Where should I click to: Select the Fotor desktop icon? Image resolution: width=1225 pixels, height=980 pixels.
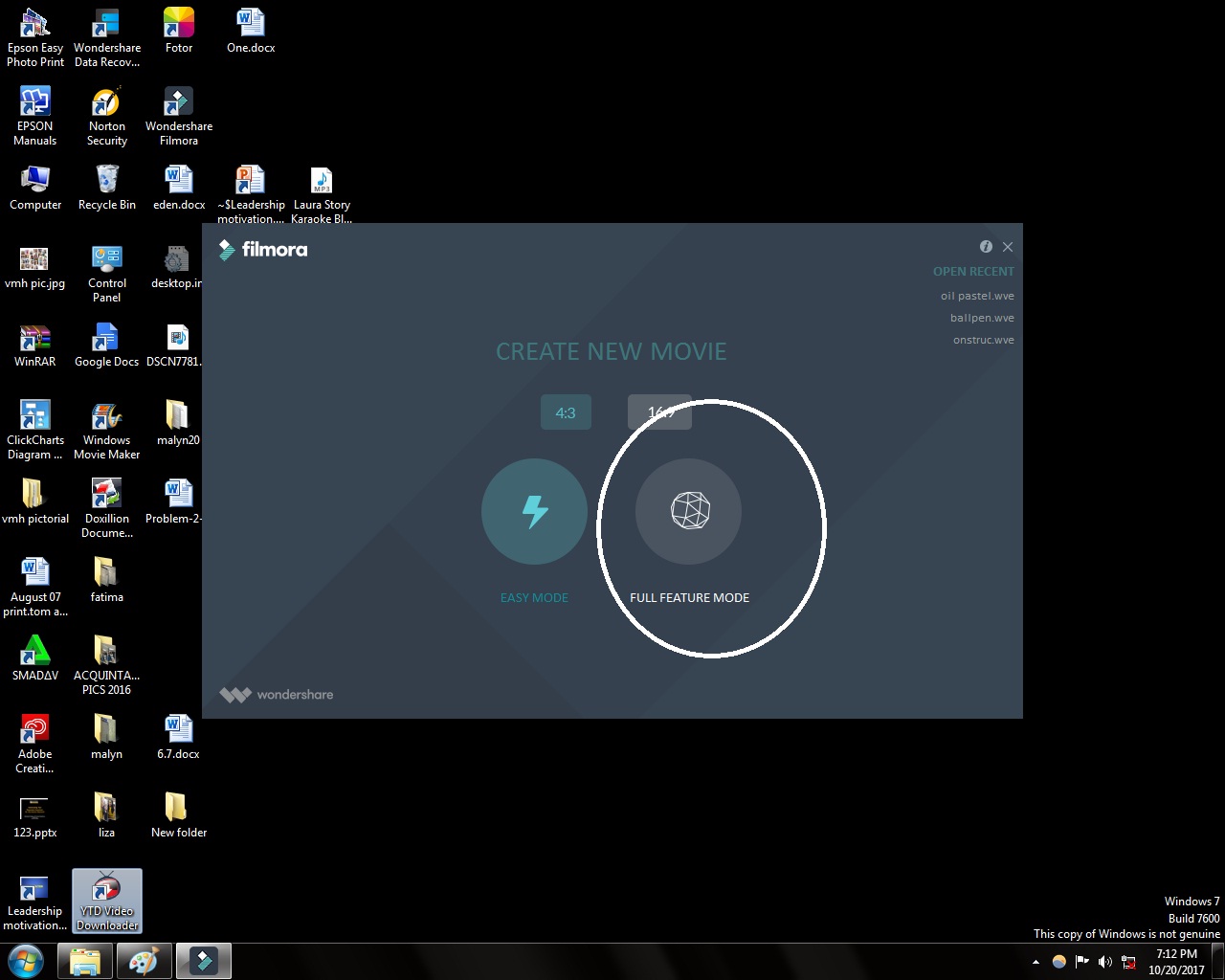tap(179, 31)
